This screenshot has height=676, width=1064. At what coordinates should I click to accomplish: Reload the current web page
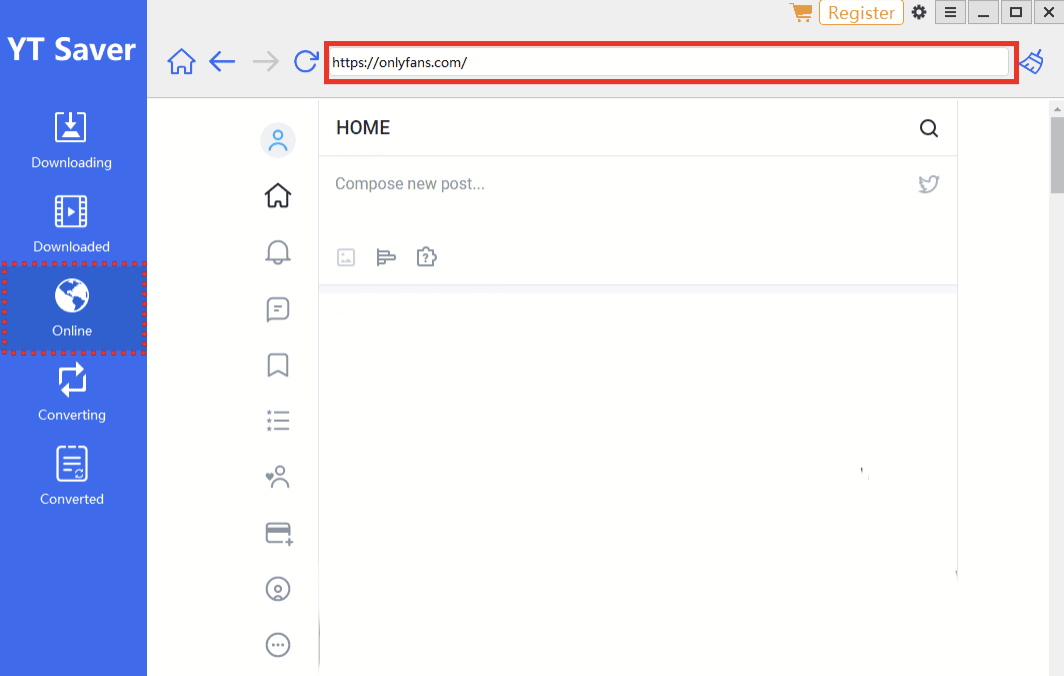click(x=306, y=61)
